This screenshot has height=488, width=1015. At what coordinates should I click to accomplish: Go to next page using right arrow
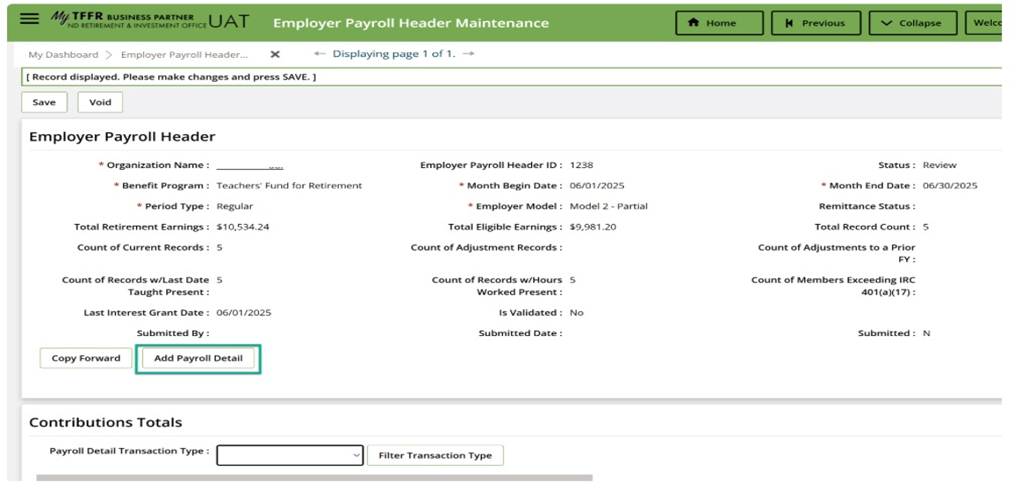pyautogui.click(x=469, y=54)
